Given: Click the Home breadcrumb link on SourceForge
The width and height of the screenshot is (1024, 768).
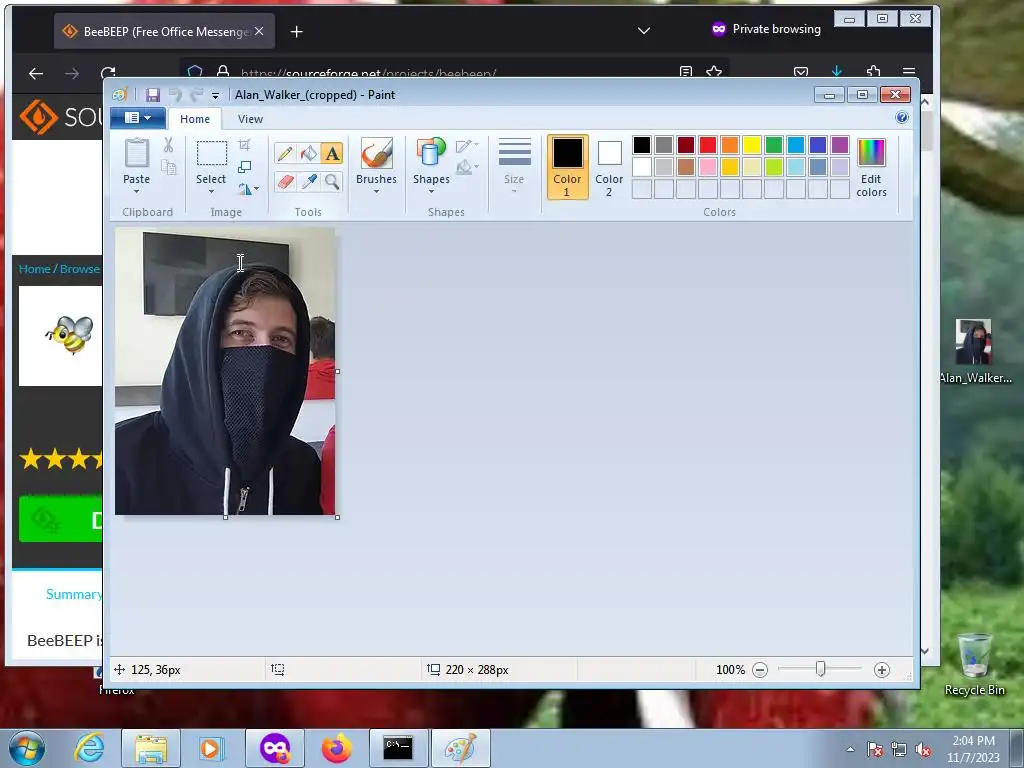Looking at the screenshot, I should [x=34, y=269].
